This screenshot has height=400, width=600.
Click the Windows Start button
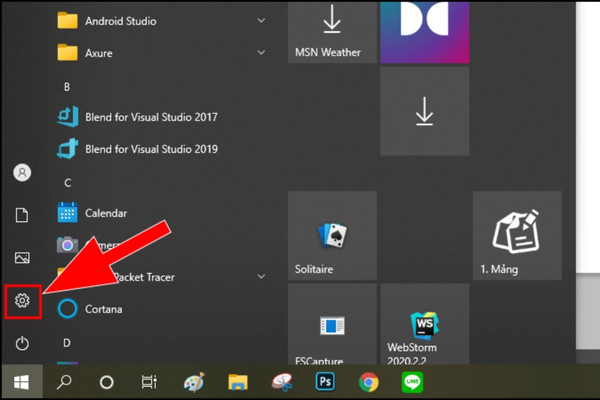point(21,382)
